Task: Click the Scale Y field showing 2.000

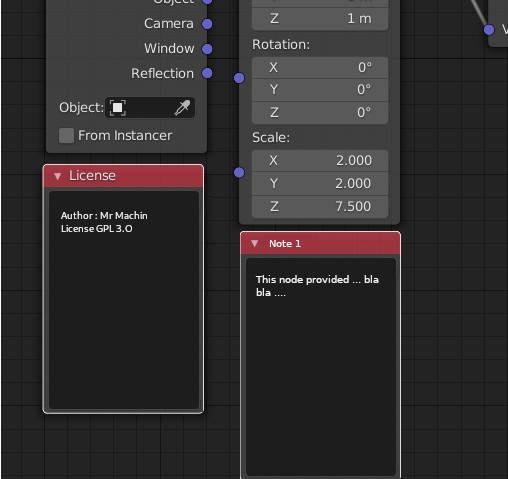Action: click(320, 183)
